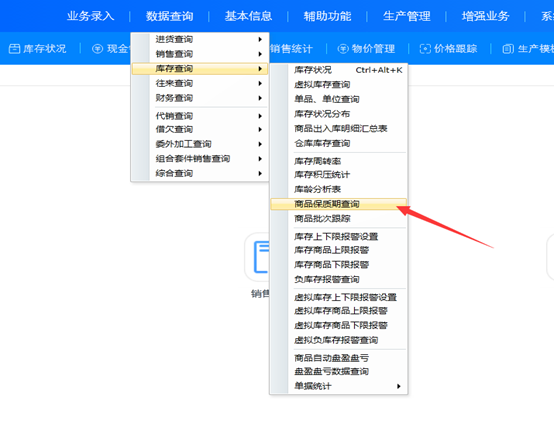This screenshot has width=554, height=431.
Task: Click the blue document icon above 销售
Action: click(261, 257)
